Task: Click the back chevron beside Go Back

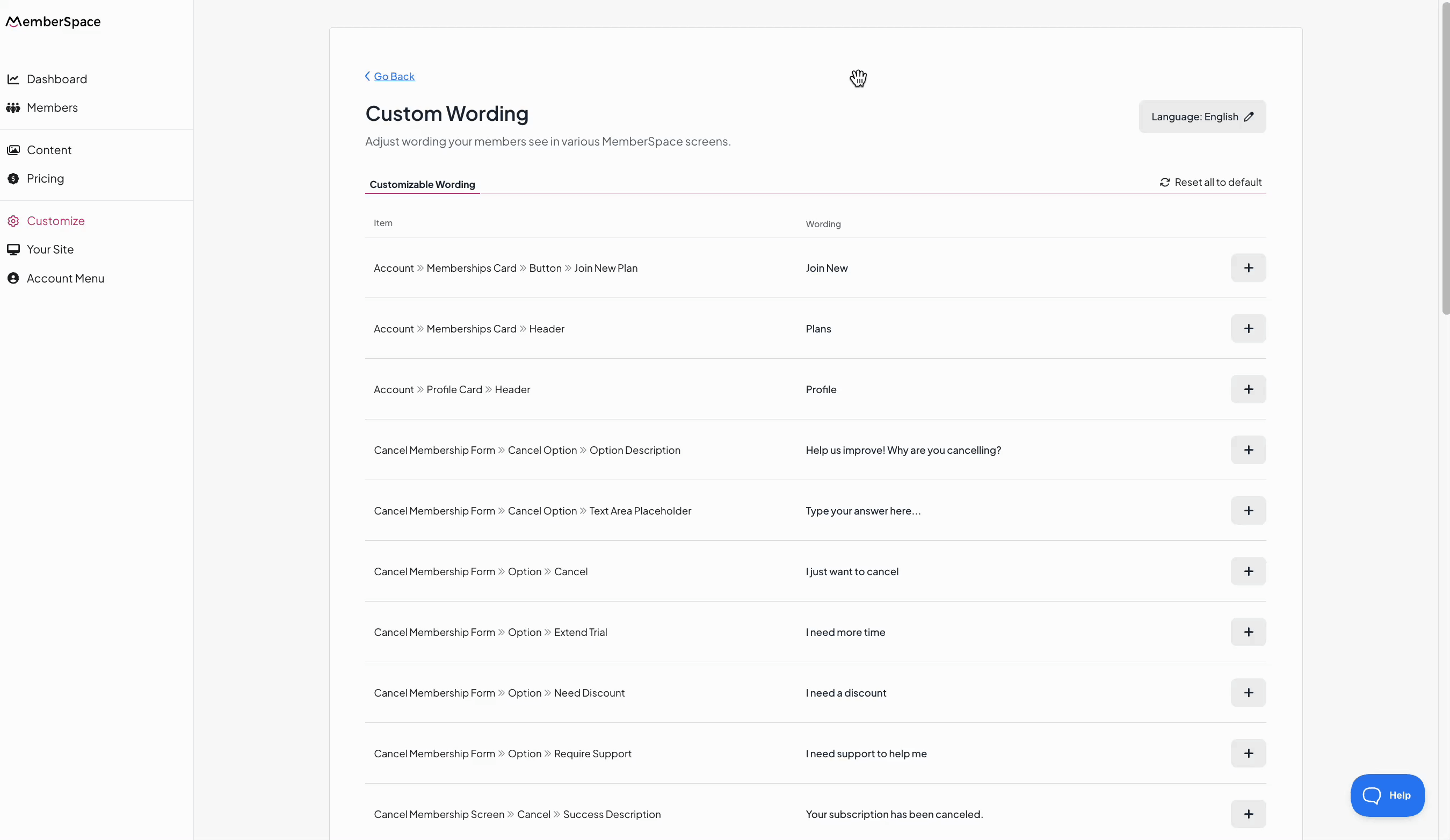Action: [x=368, y=76]
